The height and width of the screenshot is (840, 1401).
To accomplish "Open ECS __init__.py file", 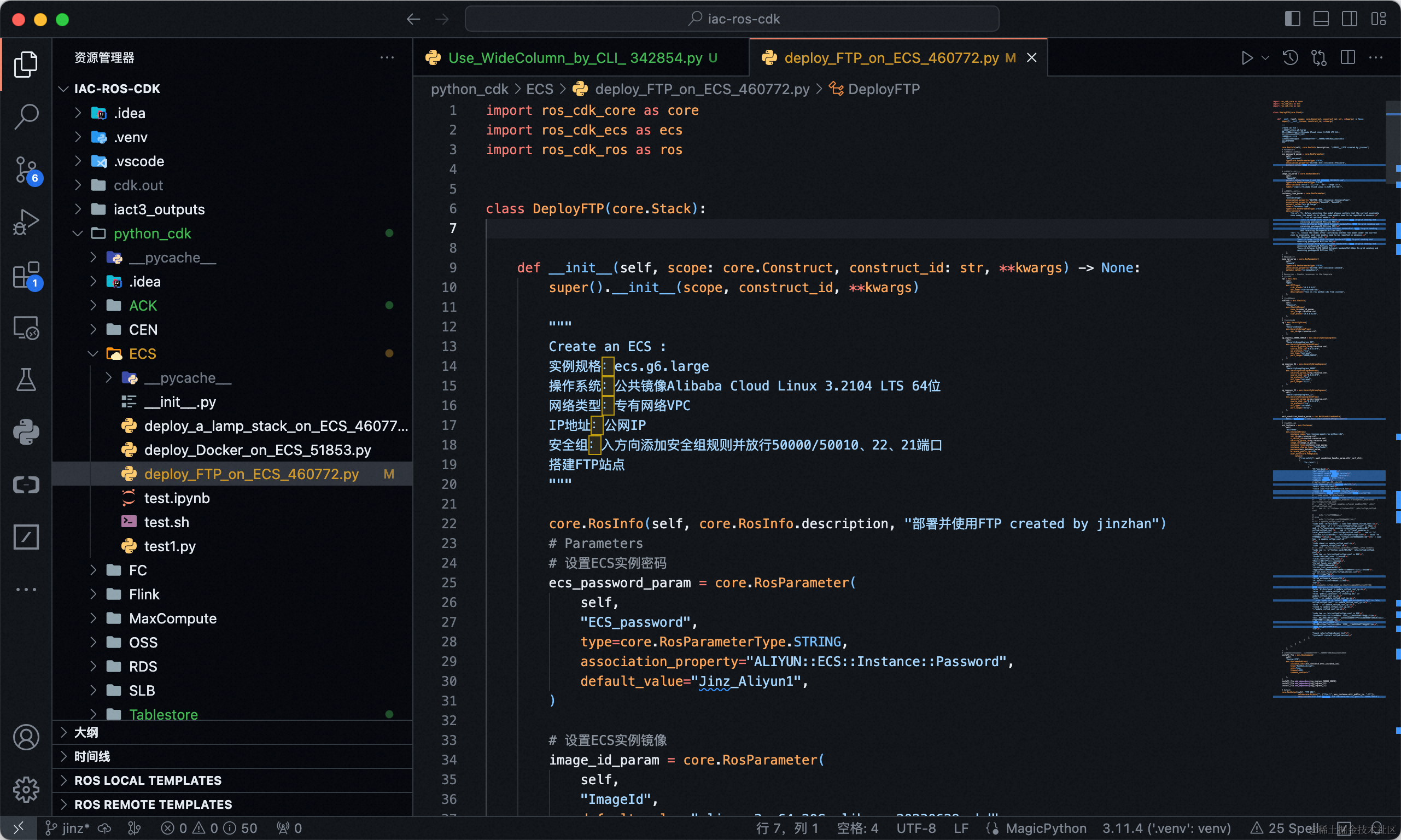I will [x=232, y=402].
